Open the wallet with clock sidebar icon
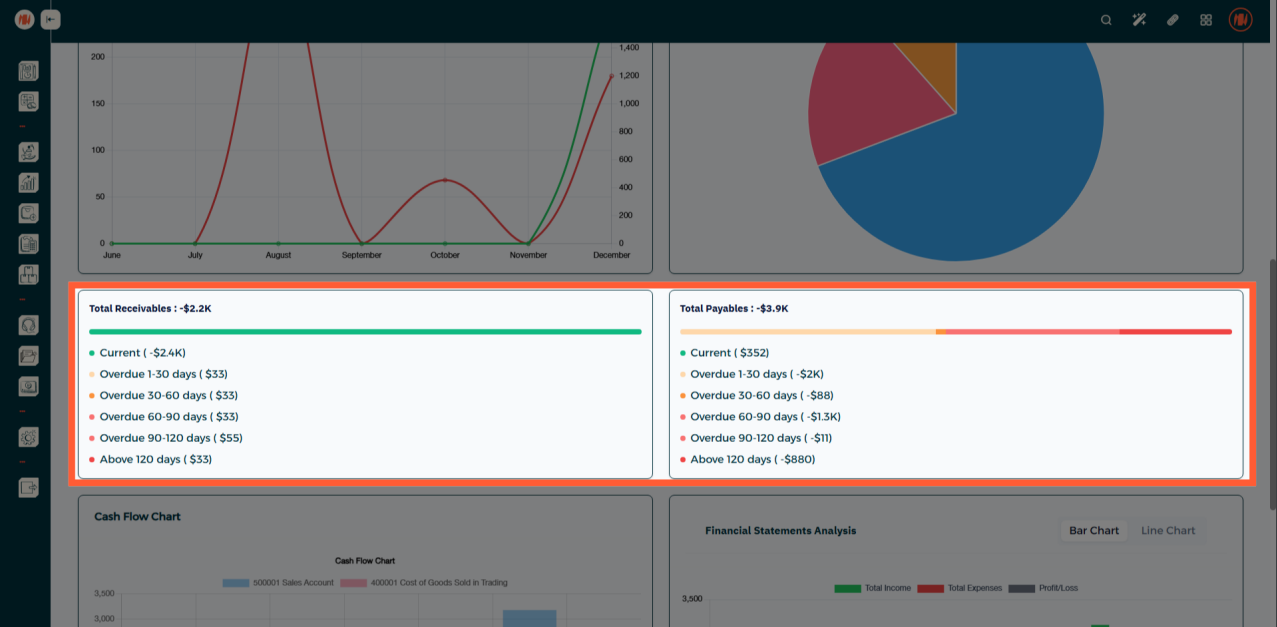Screen dimensions: 1277x627 coord(28,213)
